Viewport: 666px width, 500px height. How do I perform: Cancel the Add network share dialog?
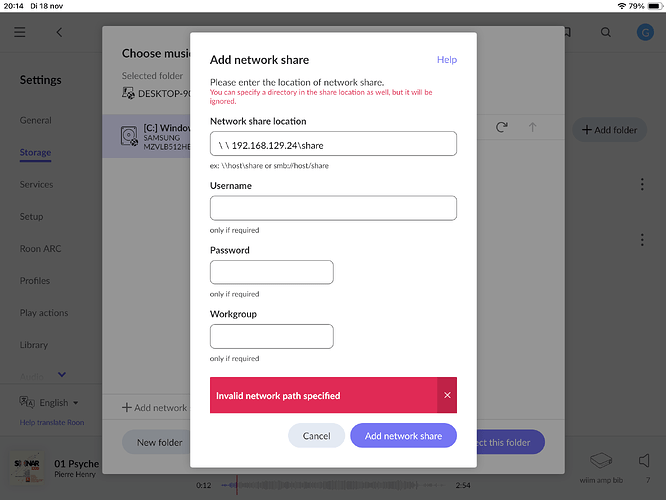click(x=316, y=436)
